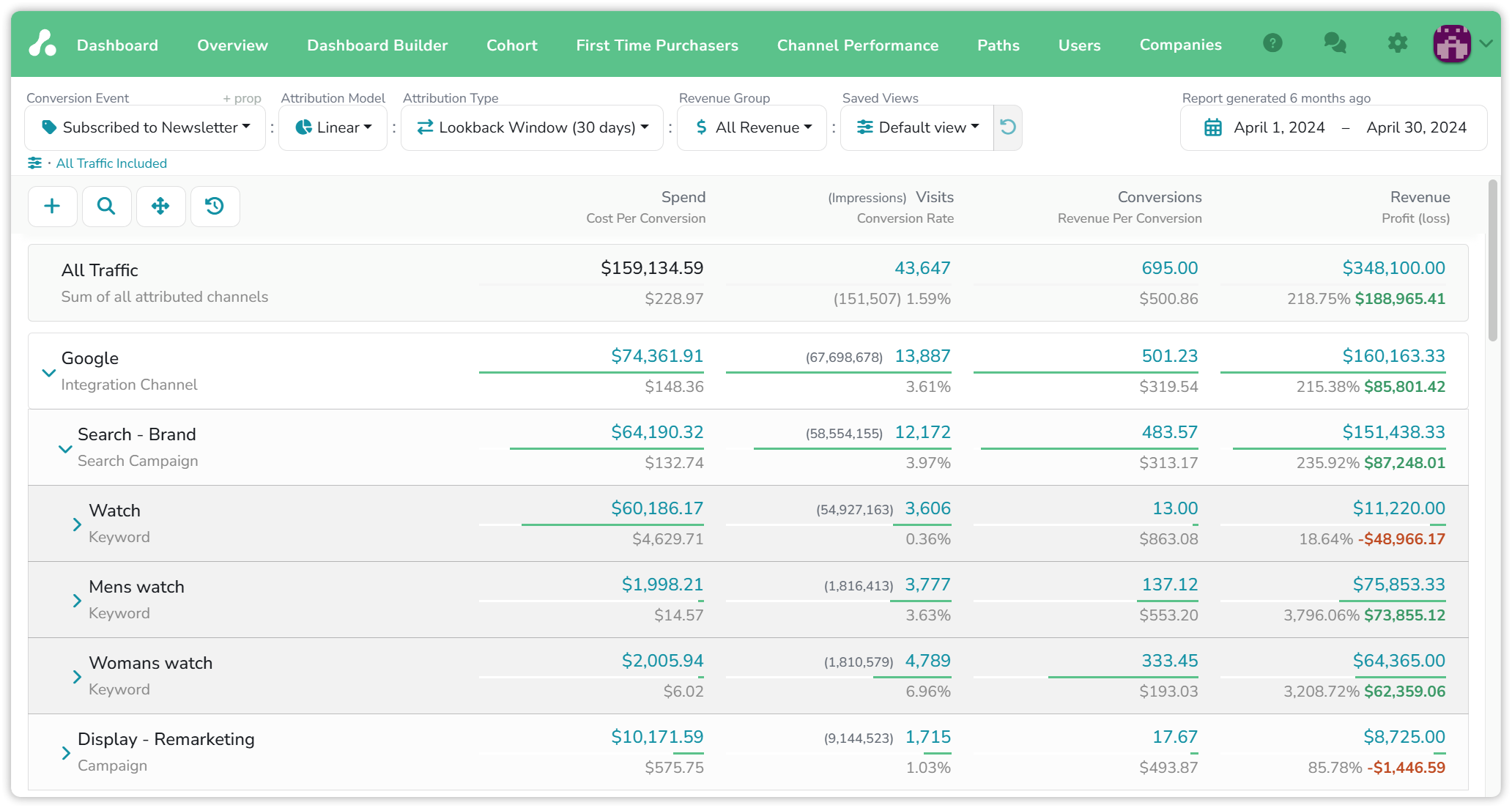Open the settings gear icon
Viewport: 1512px width, 808px height.
click(x=1398, y=43)
